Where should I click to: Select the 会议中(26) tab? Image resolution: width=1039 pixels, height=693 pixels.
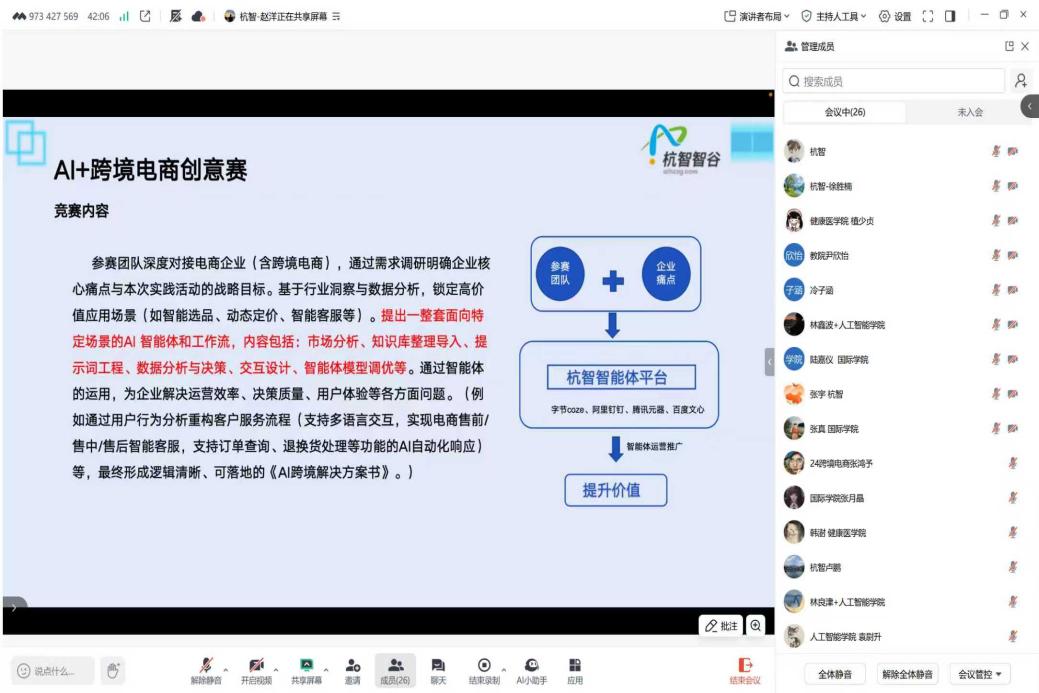coord(845,112)
